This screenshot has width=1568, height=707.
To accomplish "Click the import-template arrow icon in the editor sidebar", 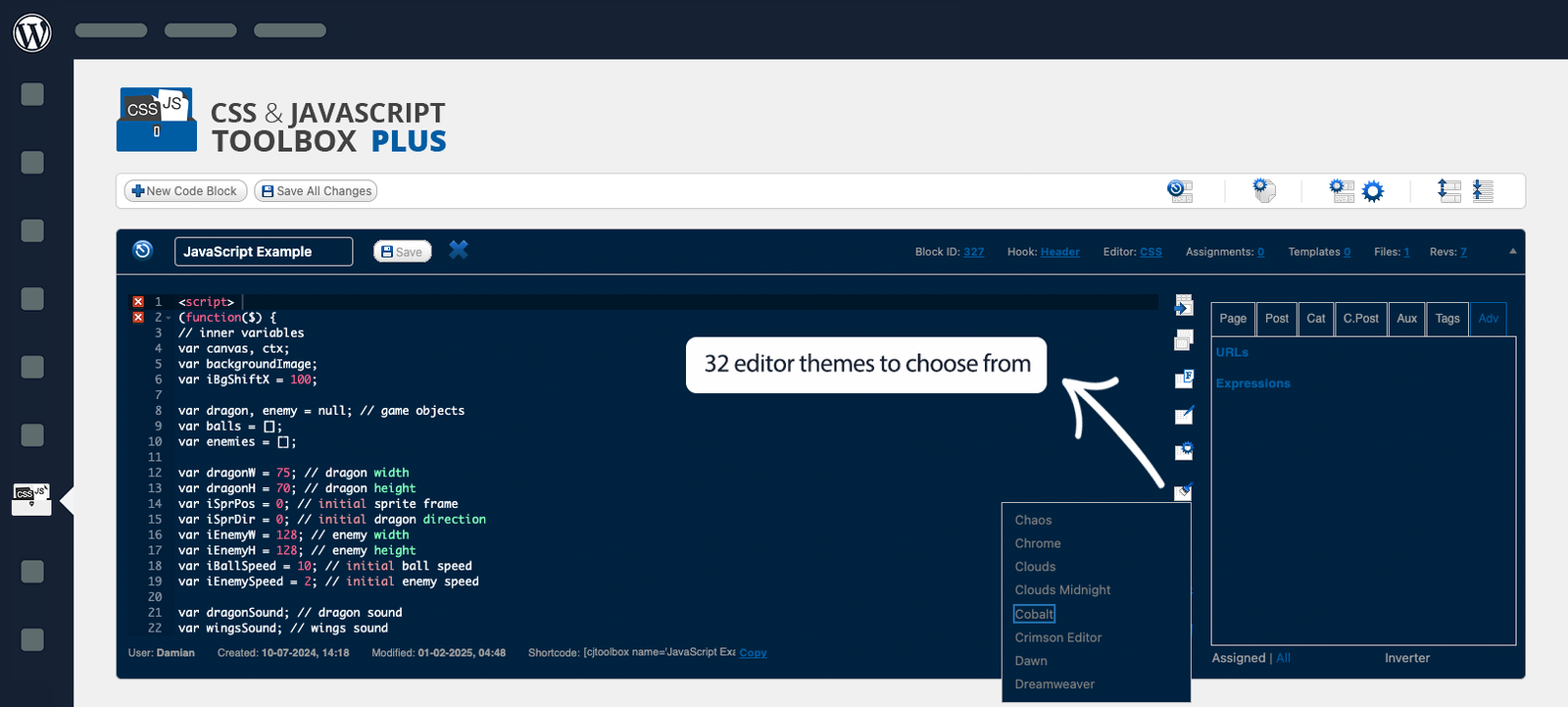I will [1184, 306].
